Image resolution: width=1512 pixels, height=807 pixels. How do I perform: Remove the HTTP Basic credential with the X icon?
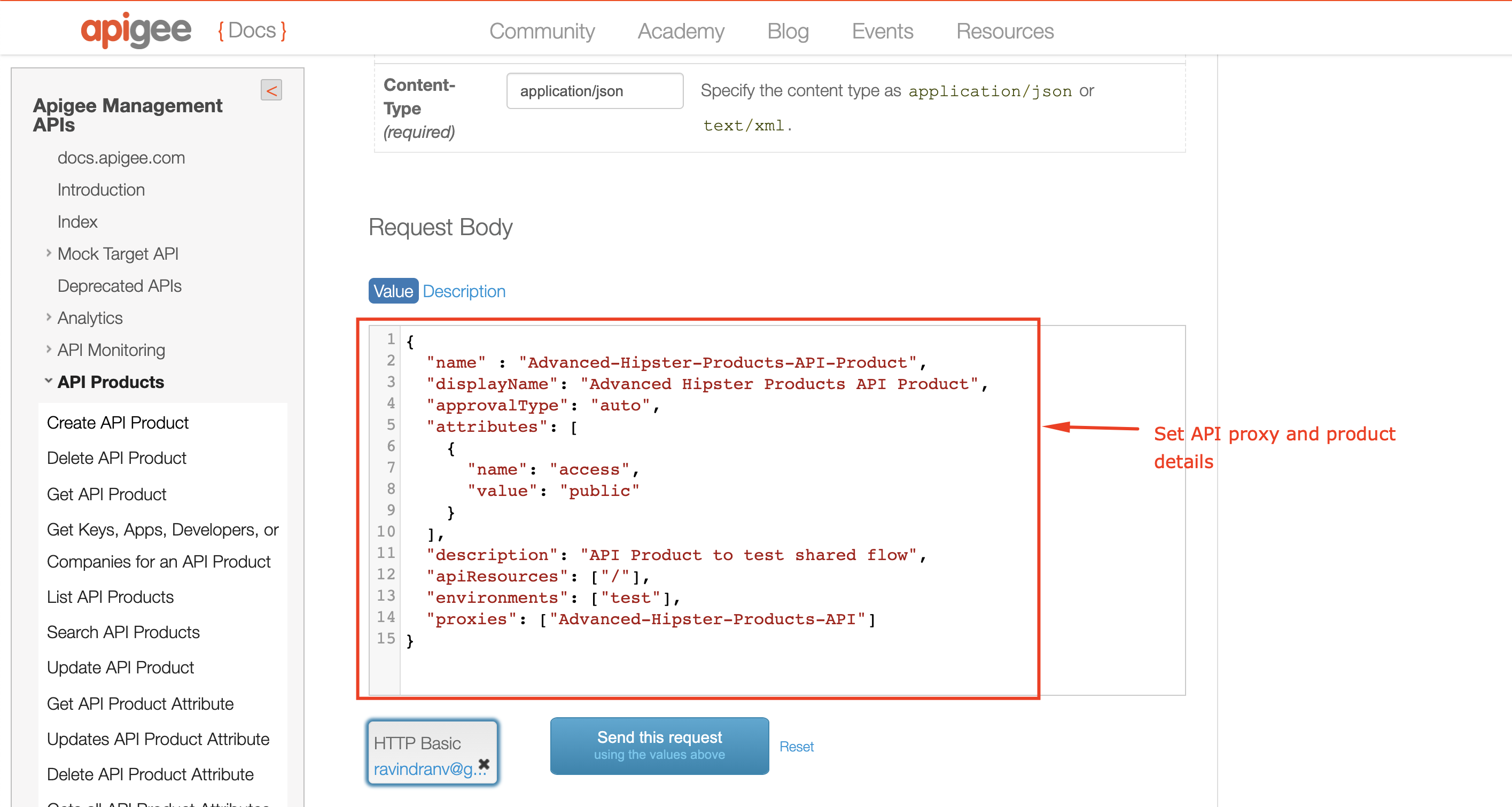(x=484, y=764)
